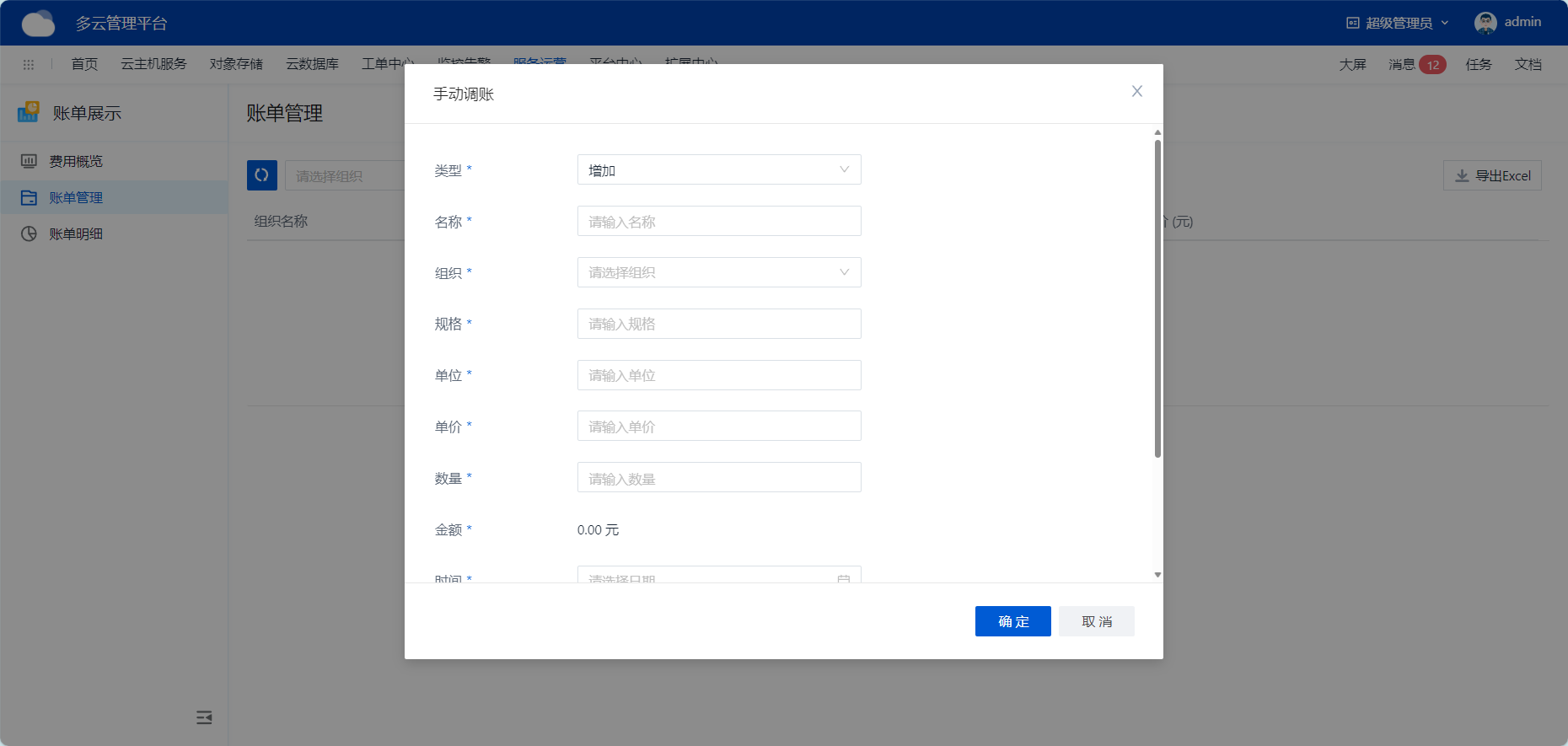1568x746 pixels.
Task: Click the 数量 input field
Action: pos(718,477)
